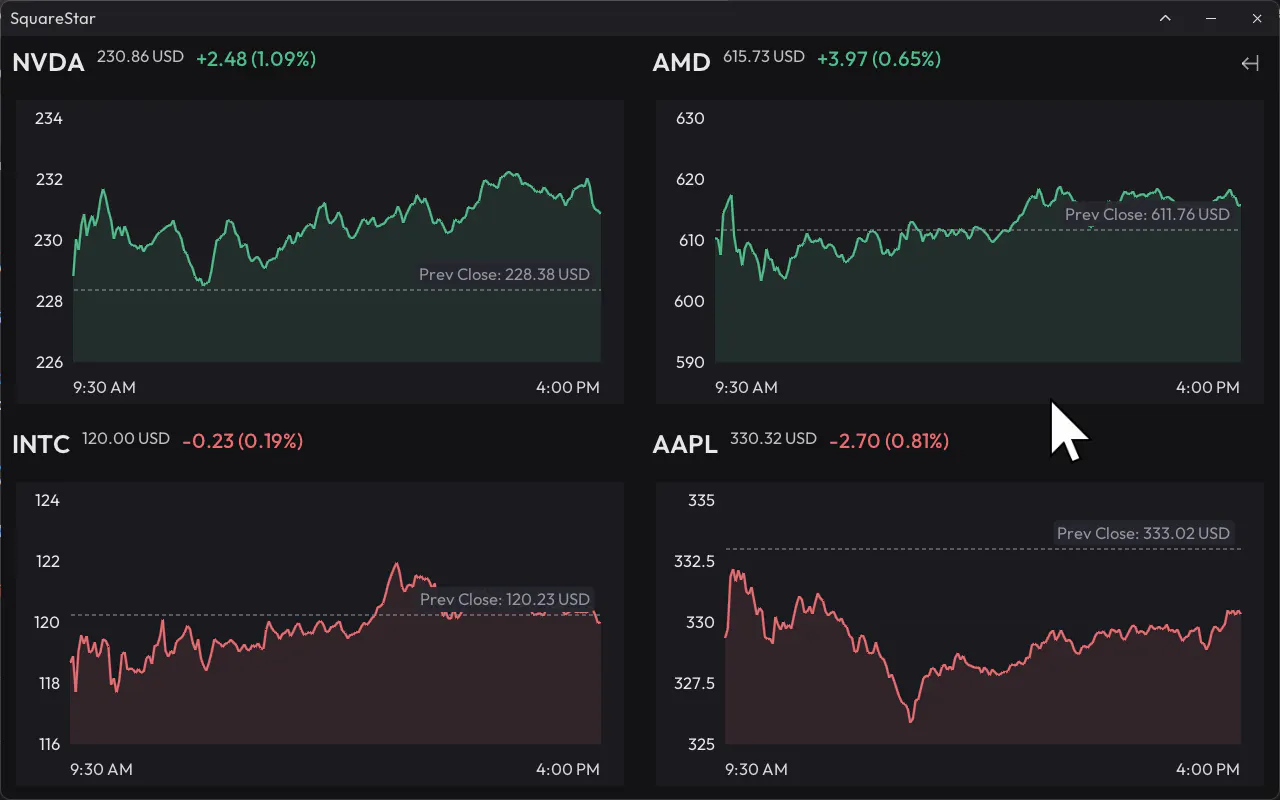This screenshot has width=1280, height=800.
Task: Click the 590 axis label on AMD chart
Action: (x=690, y=362)
